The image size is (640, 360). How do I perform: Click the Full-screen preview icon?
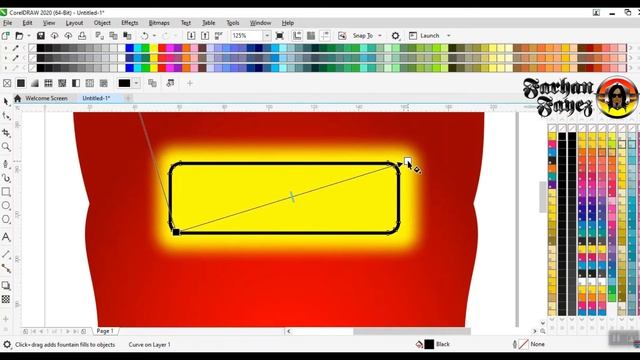[280, 36]
